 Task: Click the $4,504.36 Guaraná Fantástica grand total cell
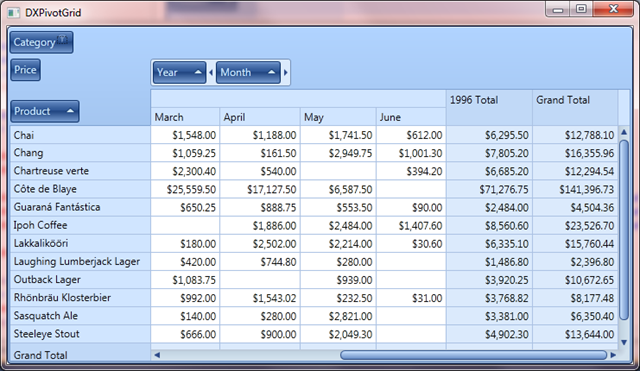pyautogui.click(x=575, y=207)
